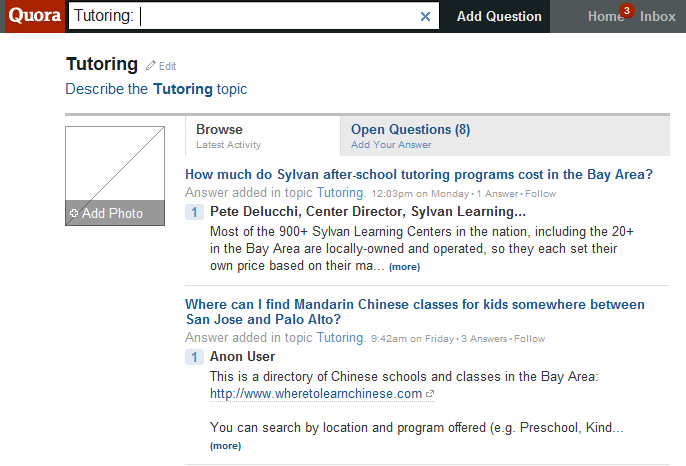Click Describe the Tutoring topic link

tap(156, 89)
